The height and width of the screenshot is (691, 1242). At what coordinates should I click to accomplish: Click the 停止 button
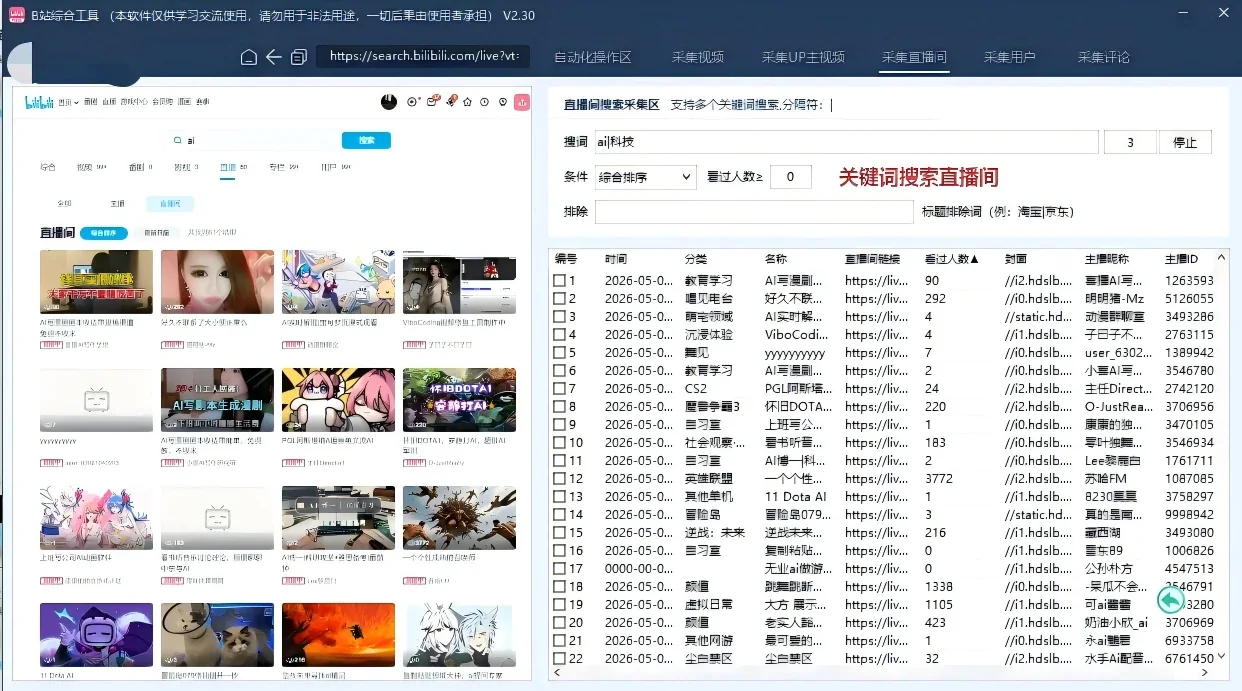[x=1185, y=143]
